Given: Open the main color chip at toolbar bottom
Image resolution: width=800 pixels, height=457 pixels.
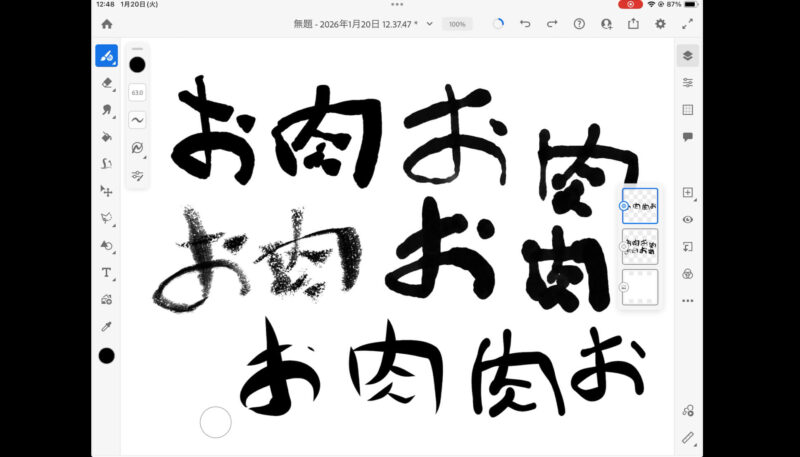Looking at the screenshot, I should (x=107, y=356).
